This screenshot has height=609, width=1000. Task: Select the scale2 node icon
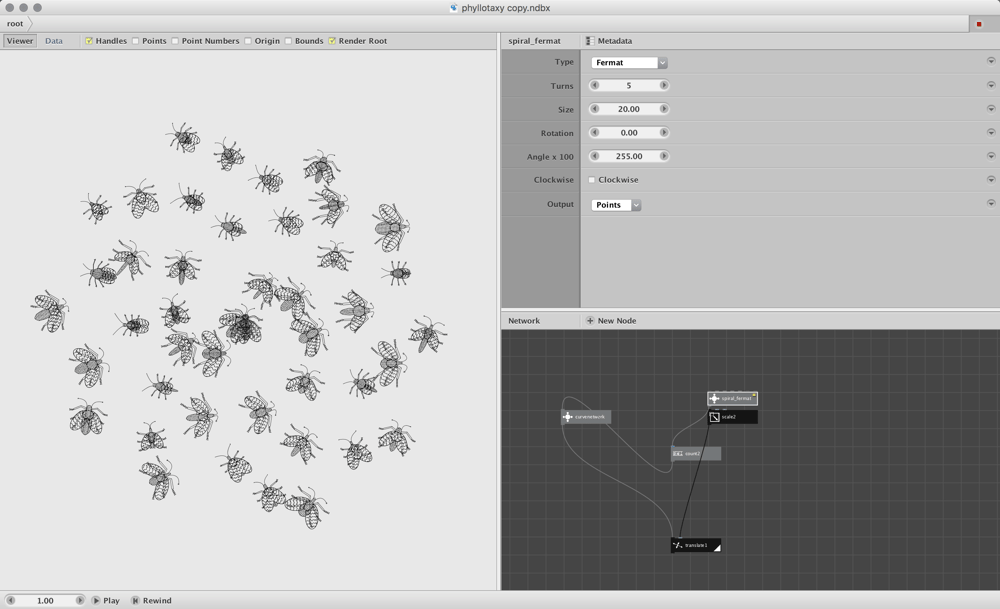[x=714, y=417]
